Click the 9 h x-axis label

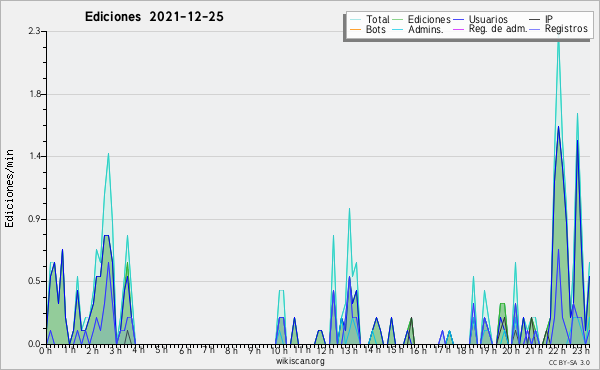[x=254, y=351]
